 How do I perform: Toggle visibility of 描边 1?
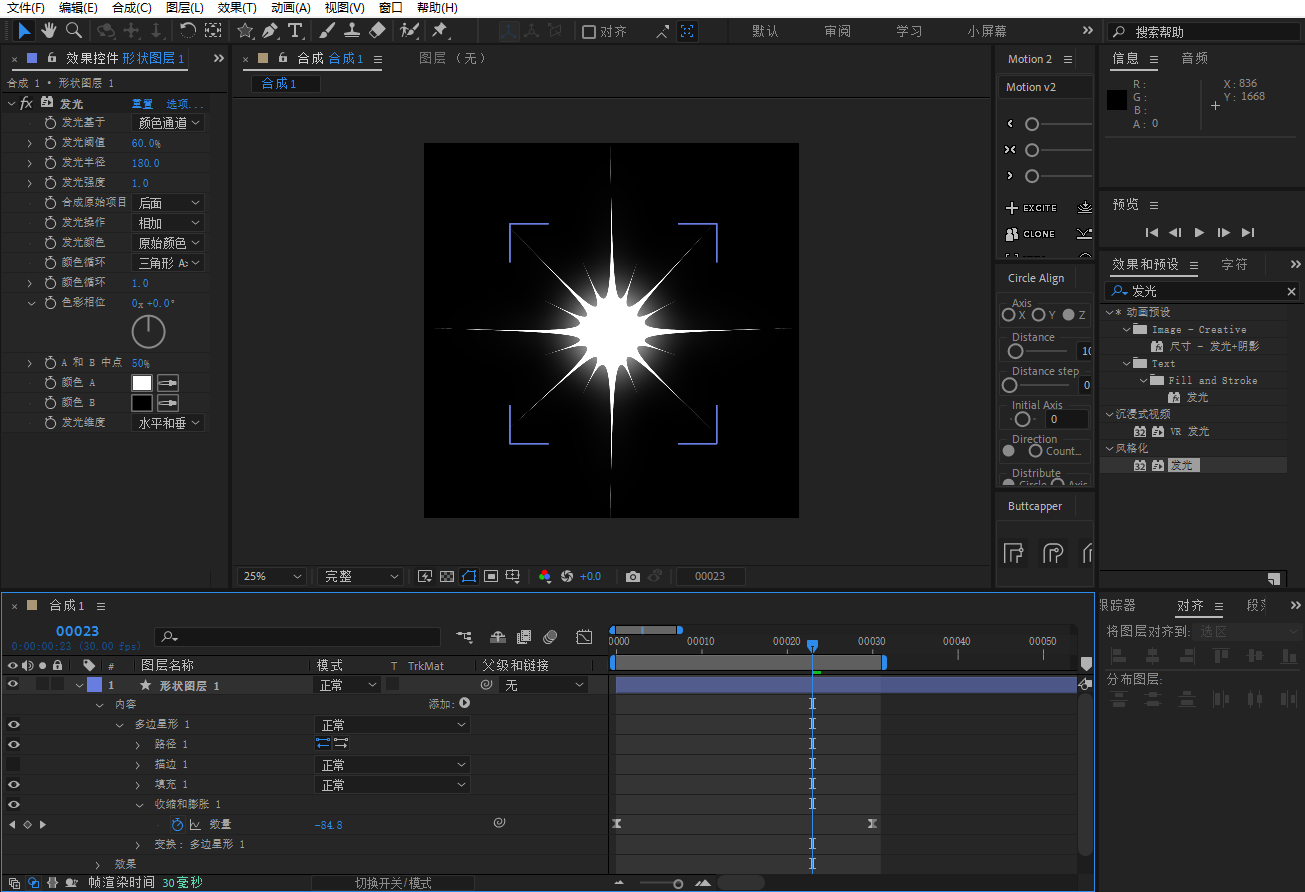(13, 765)
